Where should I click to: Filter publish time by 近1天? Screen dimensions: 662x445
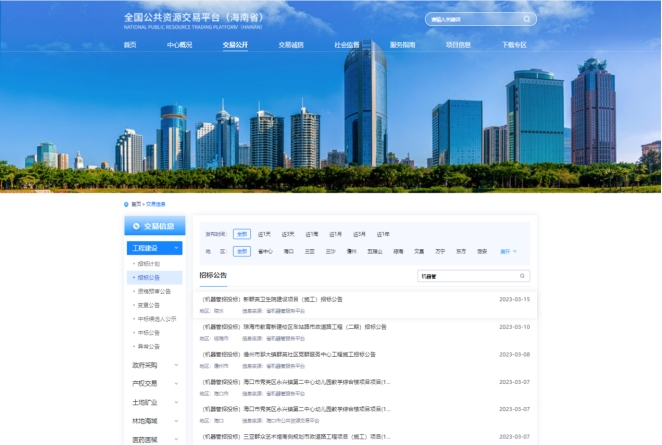[264, 234]
